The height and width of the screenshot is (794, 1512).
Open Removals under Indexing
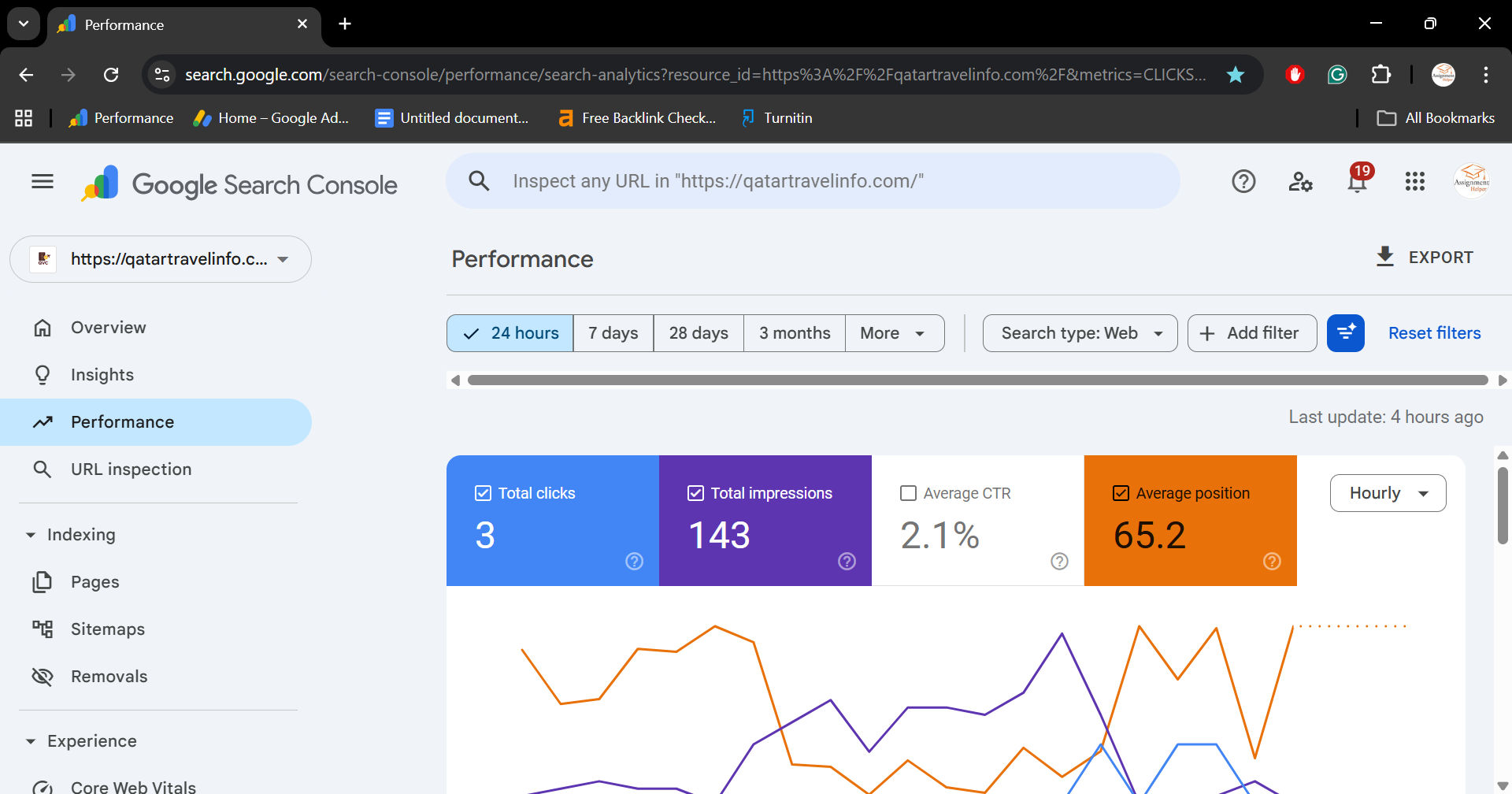(156, 677)
